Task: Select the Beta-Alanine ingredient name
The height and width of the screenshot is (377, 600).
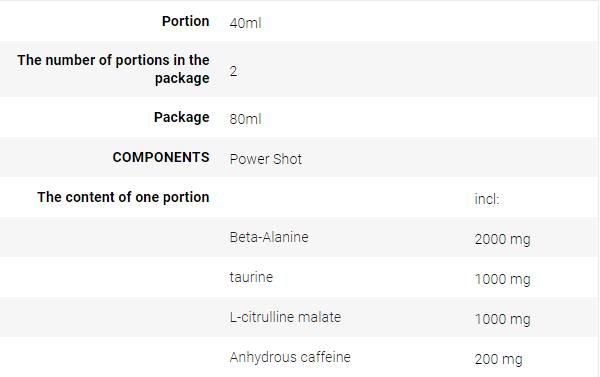Action: (x=269, y=237)
